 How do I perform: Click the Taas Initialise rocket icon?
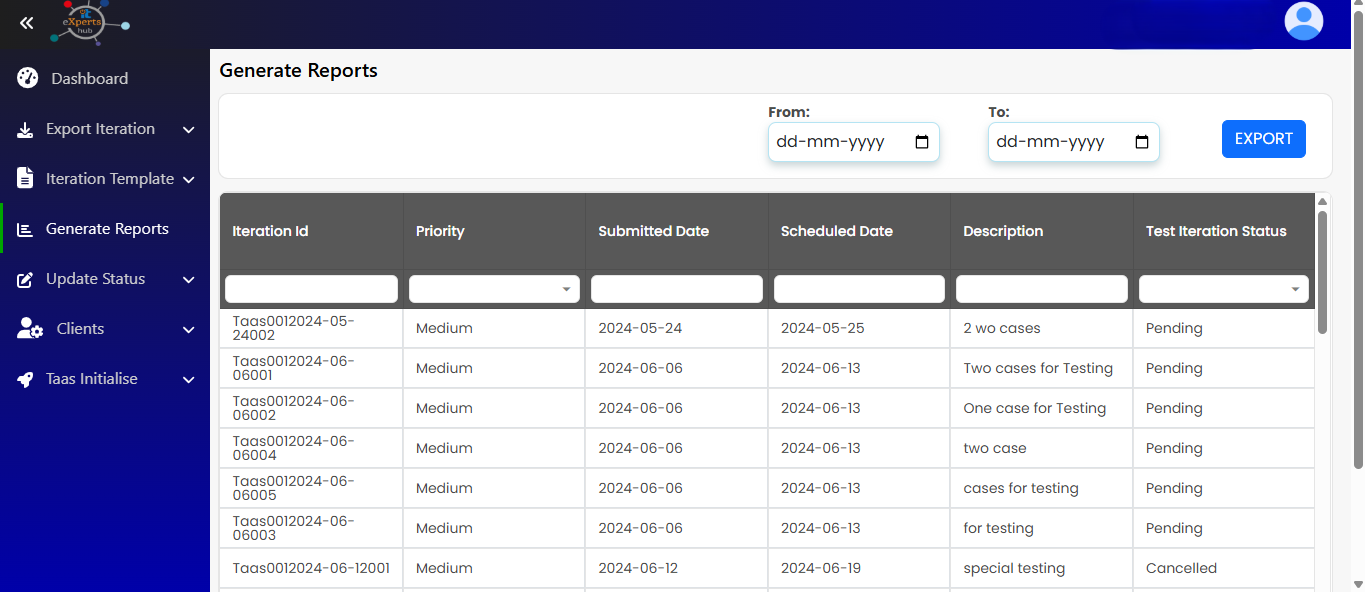point(26,380)
